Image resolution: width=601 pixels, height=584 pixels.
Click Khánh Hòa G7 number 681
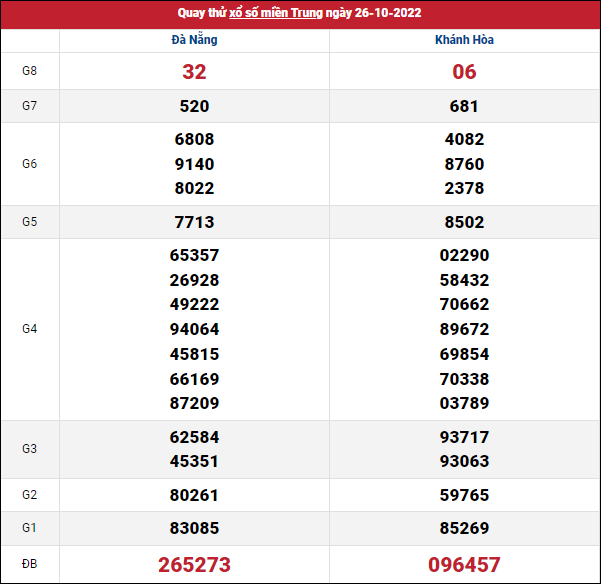click(x=464, y=106)
